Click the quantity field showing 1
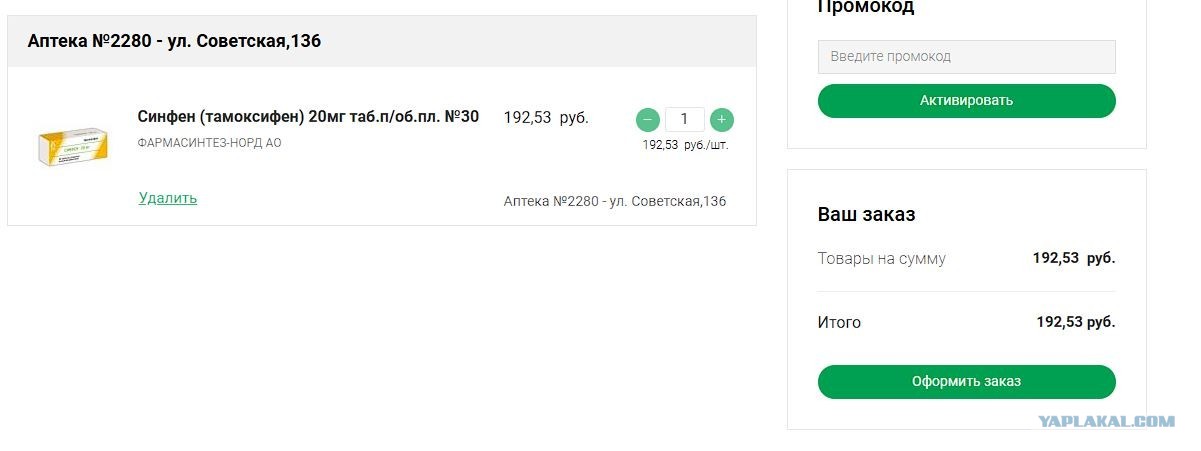Image resolution: width=1201 pixels, height=451 pixels. (x=685, y=119)
